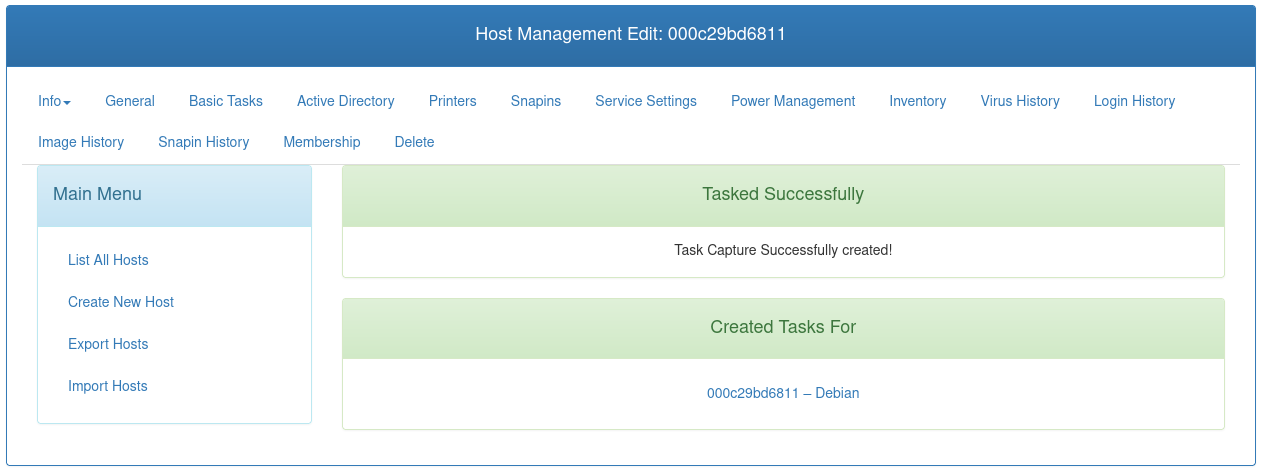Open the Service Settings tab
Screen dimensions: 1262x475
[646, 101]
